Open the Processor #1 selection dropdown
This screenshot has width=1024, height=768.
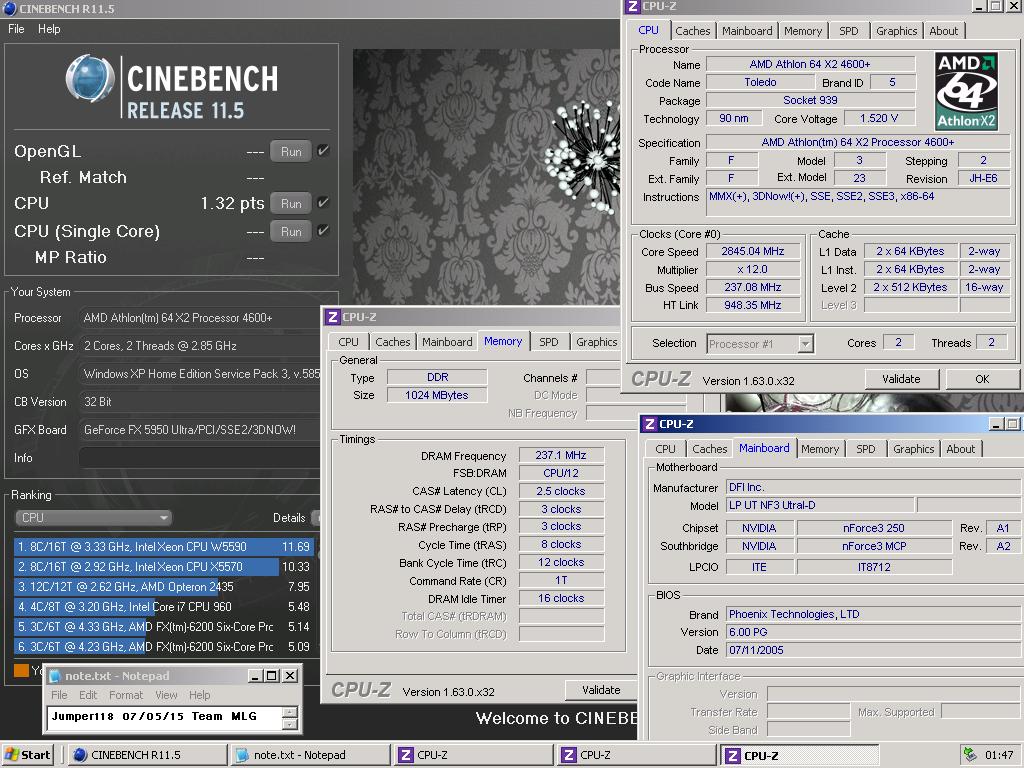click(x=760, y=344)
